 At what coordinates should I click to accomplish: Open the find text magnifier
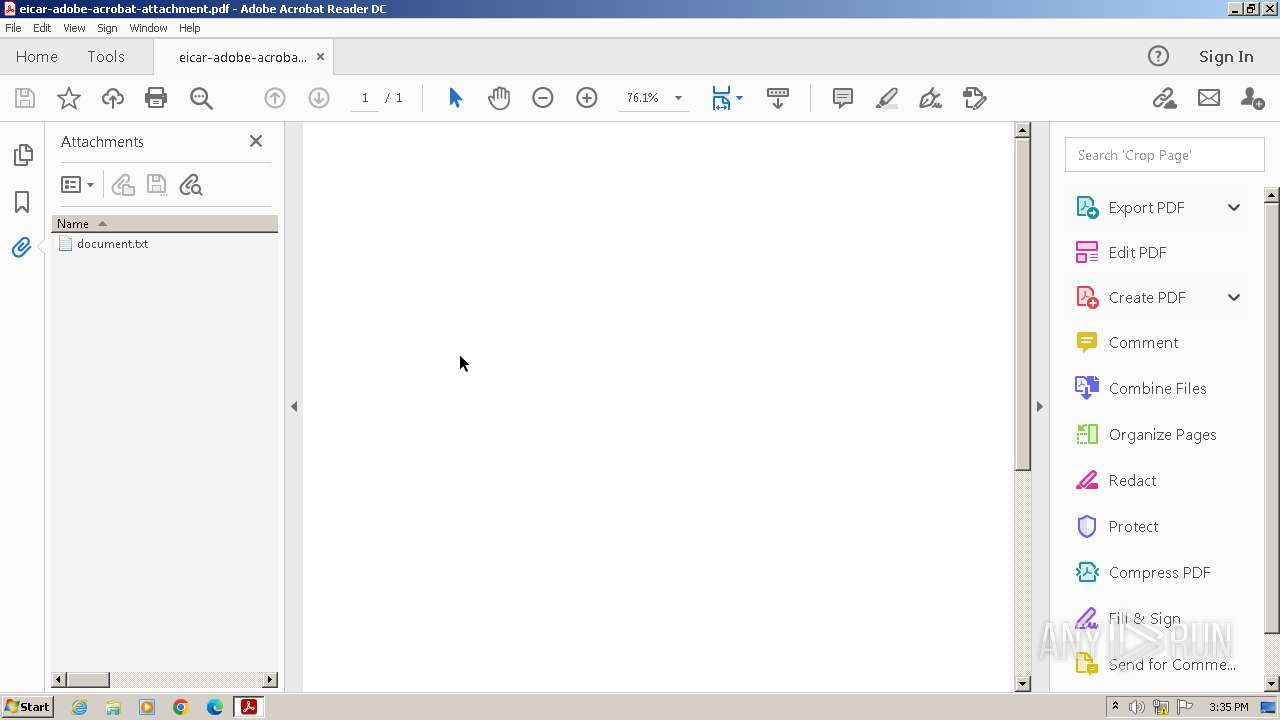(201, 98)
